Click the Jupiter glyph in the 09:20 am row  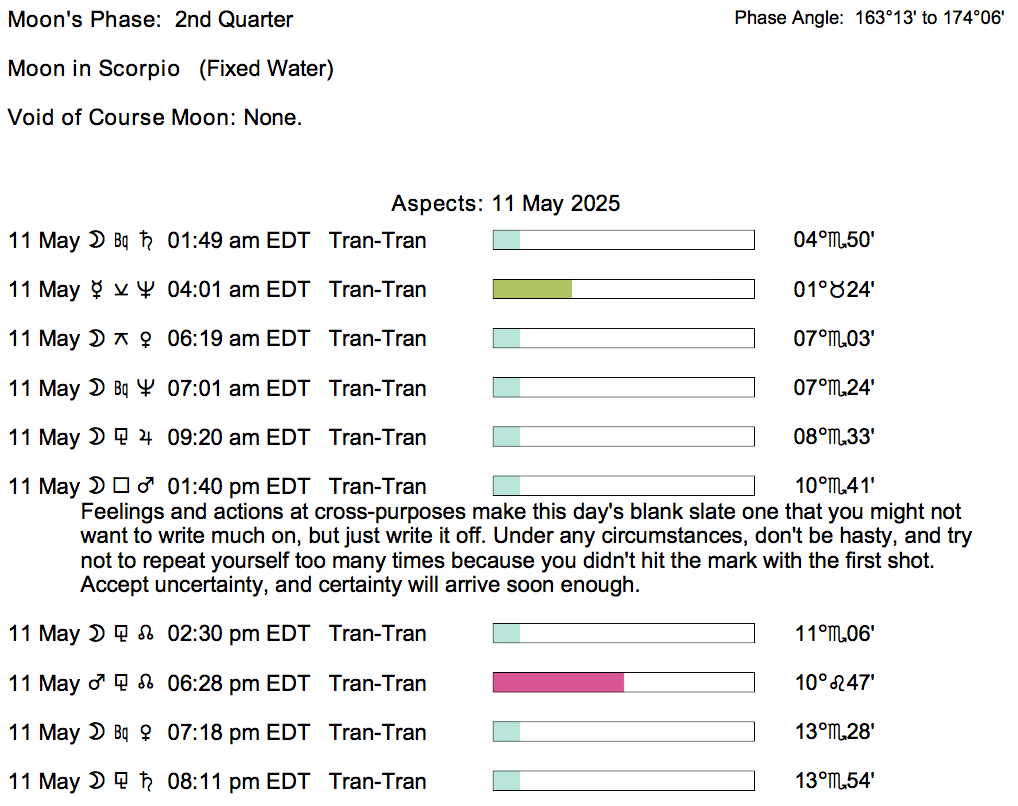(x=146, y=438)
